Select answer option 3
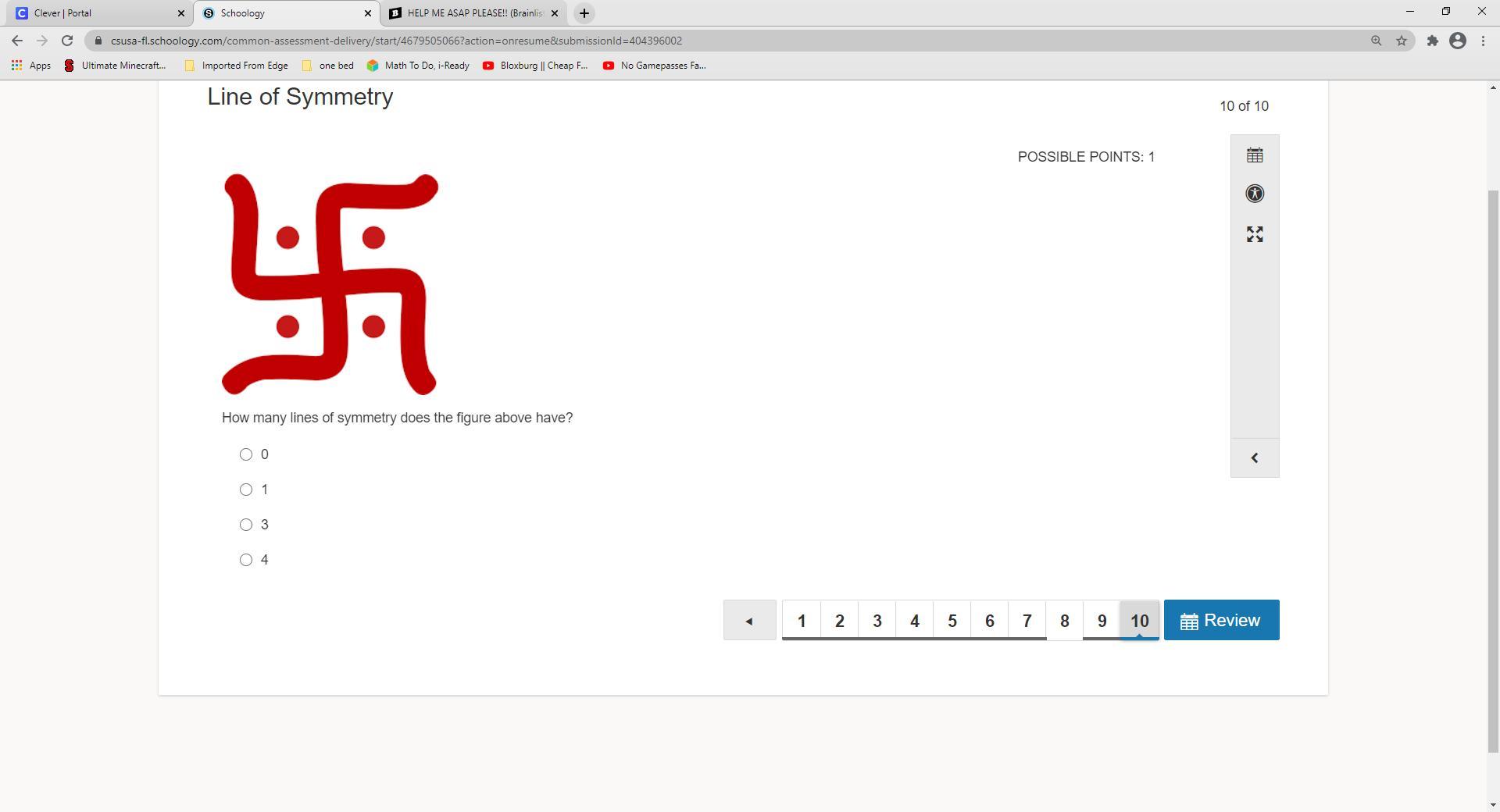 coord(246,525)
